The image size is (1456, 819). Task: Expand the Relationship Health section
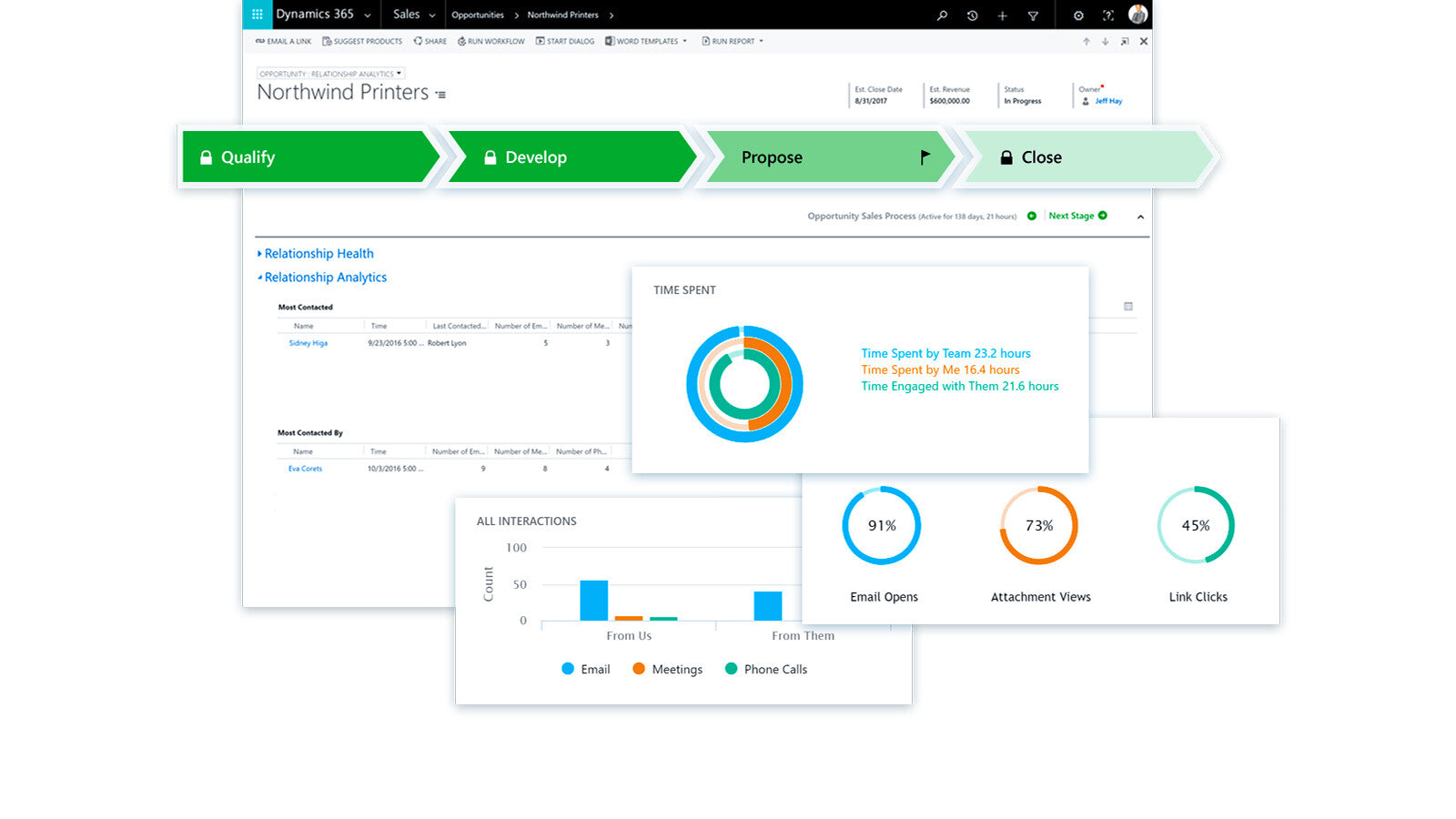[318, 254]
